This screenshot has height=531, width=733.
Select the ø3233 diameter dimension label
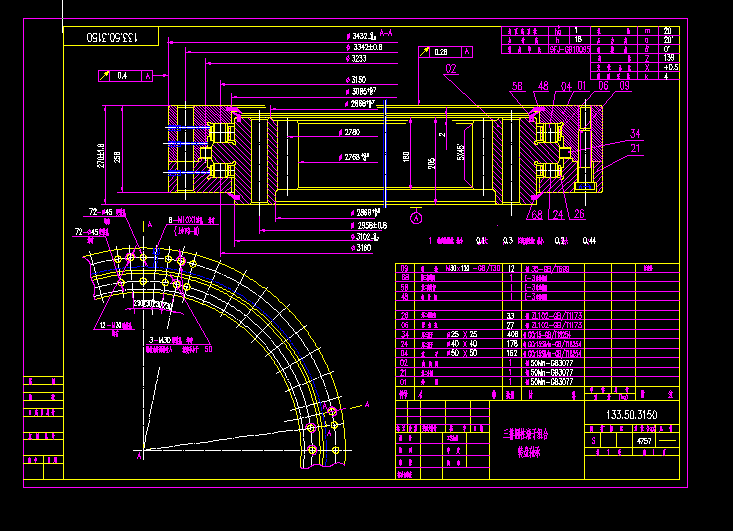[356, 58]
